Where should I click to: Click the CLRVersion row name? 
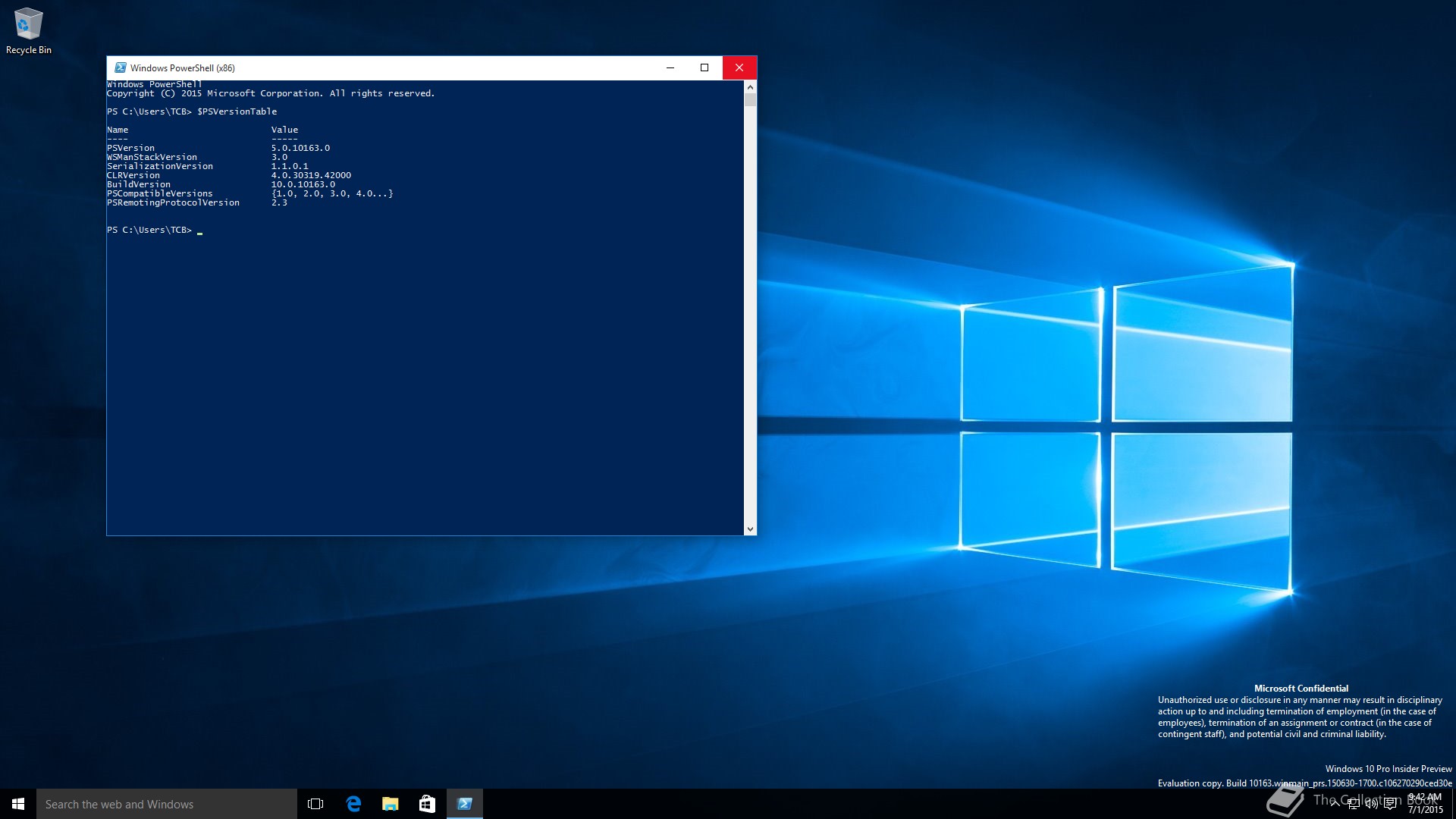[x=133, y=175]
